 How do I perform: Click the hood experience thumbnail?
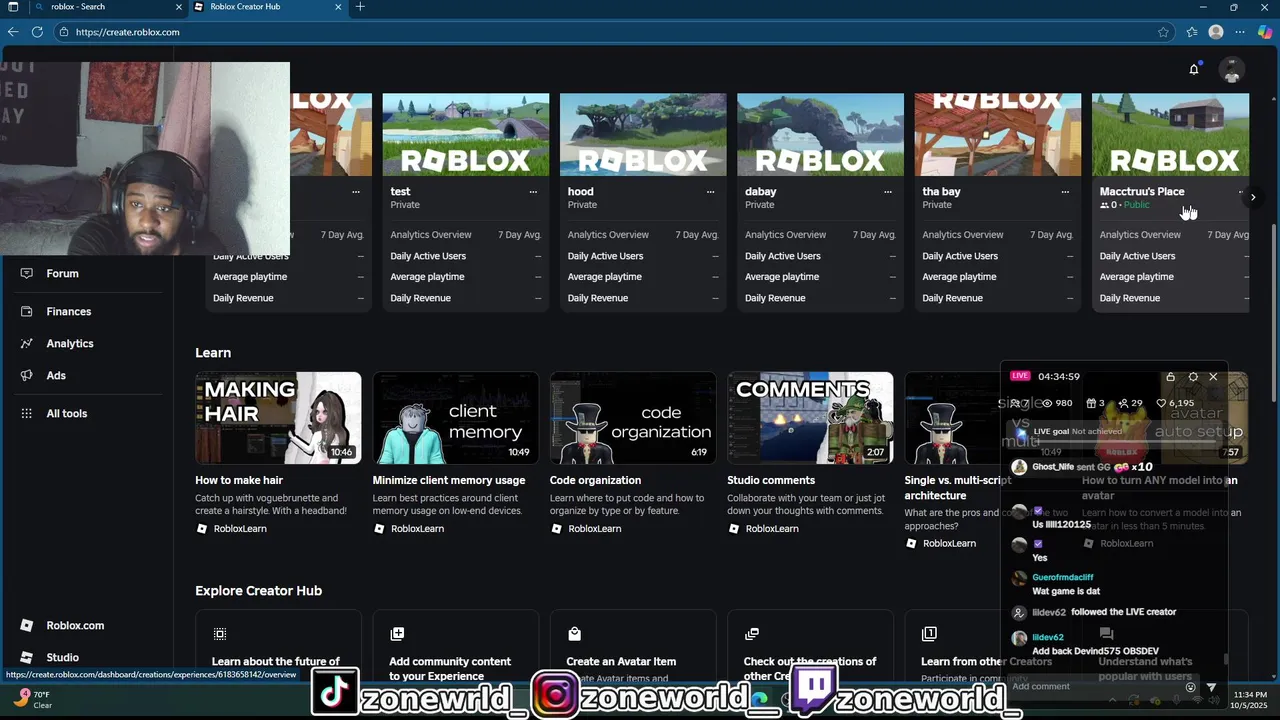click(x=643, y=135)
